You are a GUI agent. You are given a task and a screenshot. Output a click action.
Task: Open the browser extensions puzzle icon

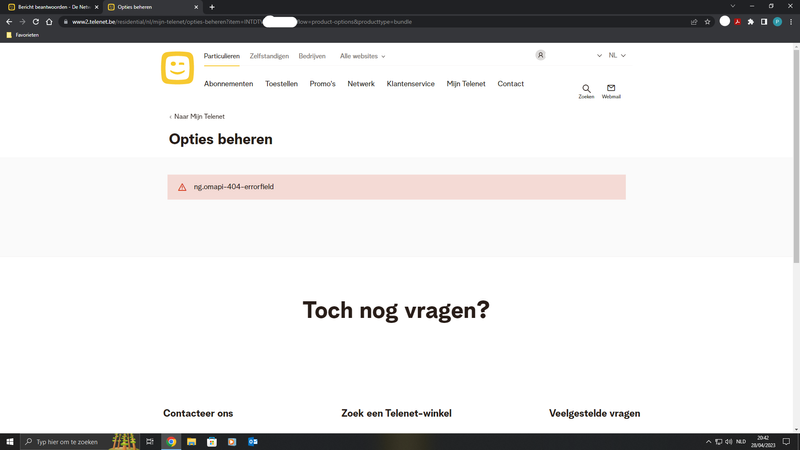[x=751, y=21]
